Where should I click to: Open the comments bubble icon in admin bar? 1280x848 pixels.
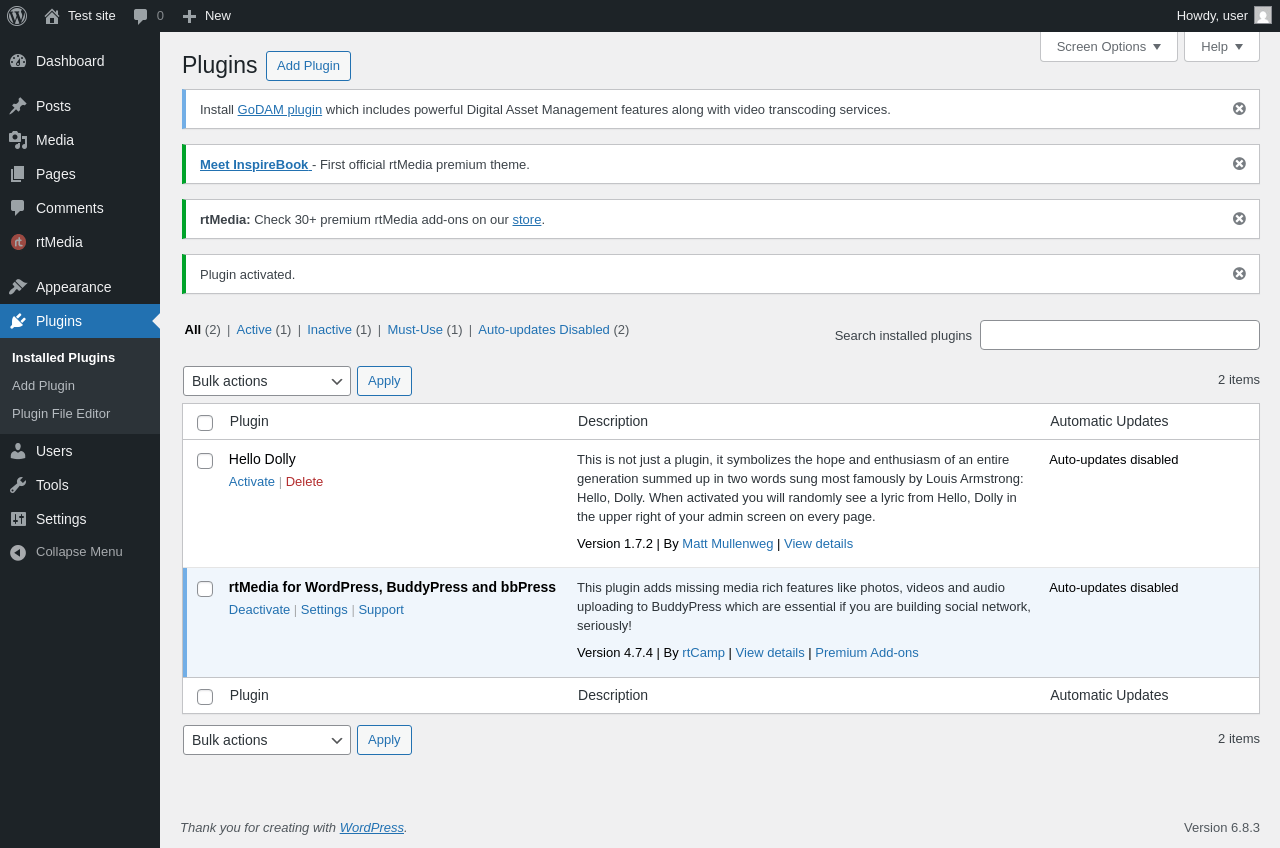tap(141, 16)
